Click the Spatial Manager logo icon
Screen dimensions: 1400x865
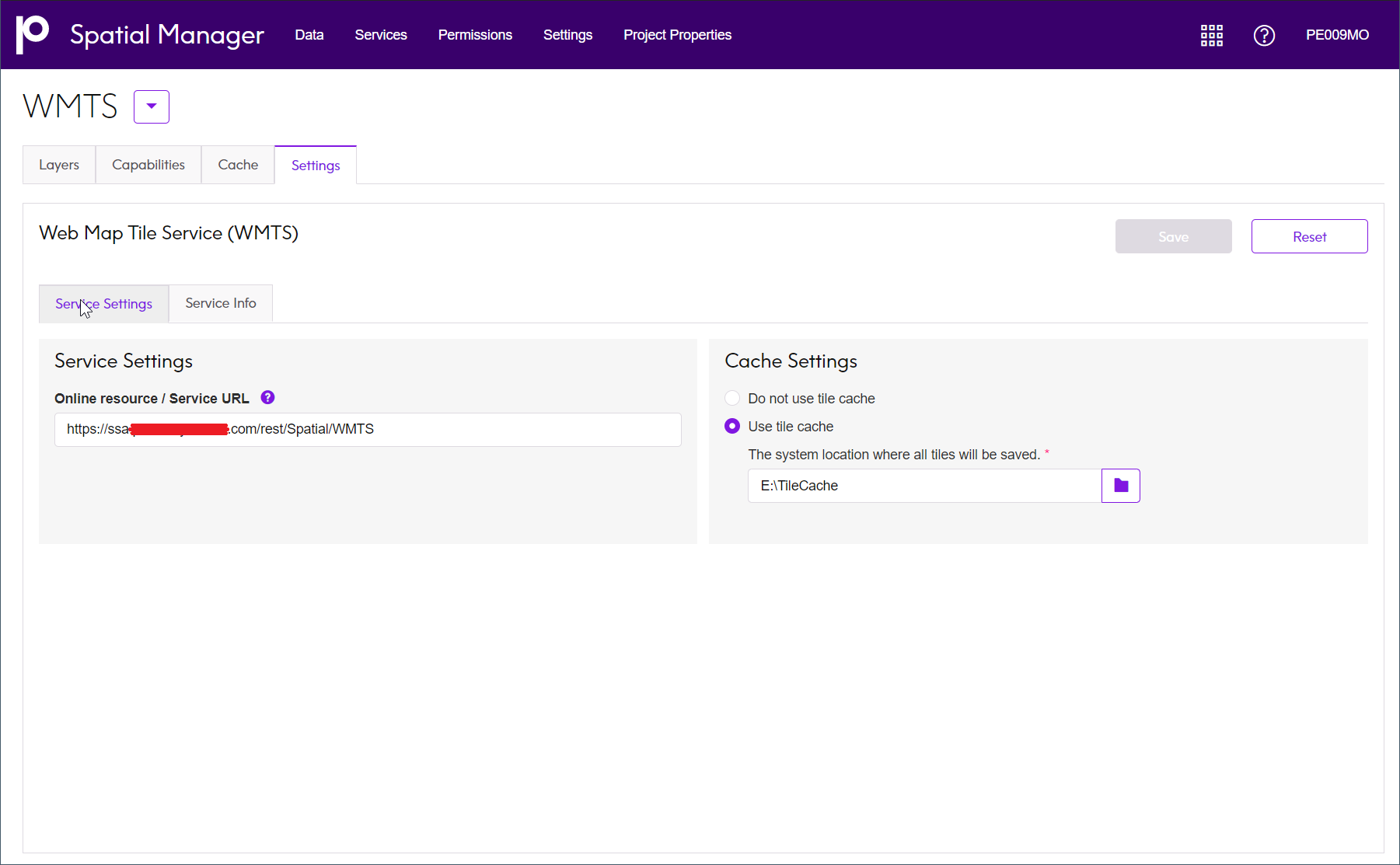point(33,35)
